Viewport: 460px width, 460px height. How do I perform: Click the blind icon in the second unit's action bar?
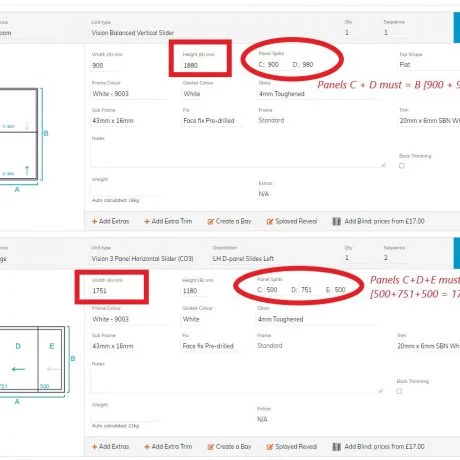pyautogui.click(x=337, y=447)
